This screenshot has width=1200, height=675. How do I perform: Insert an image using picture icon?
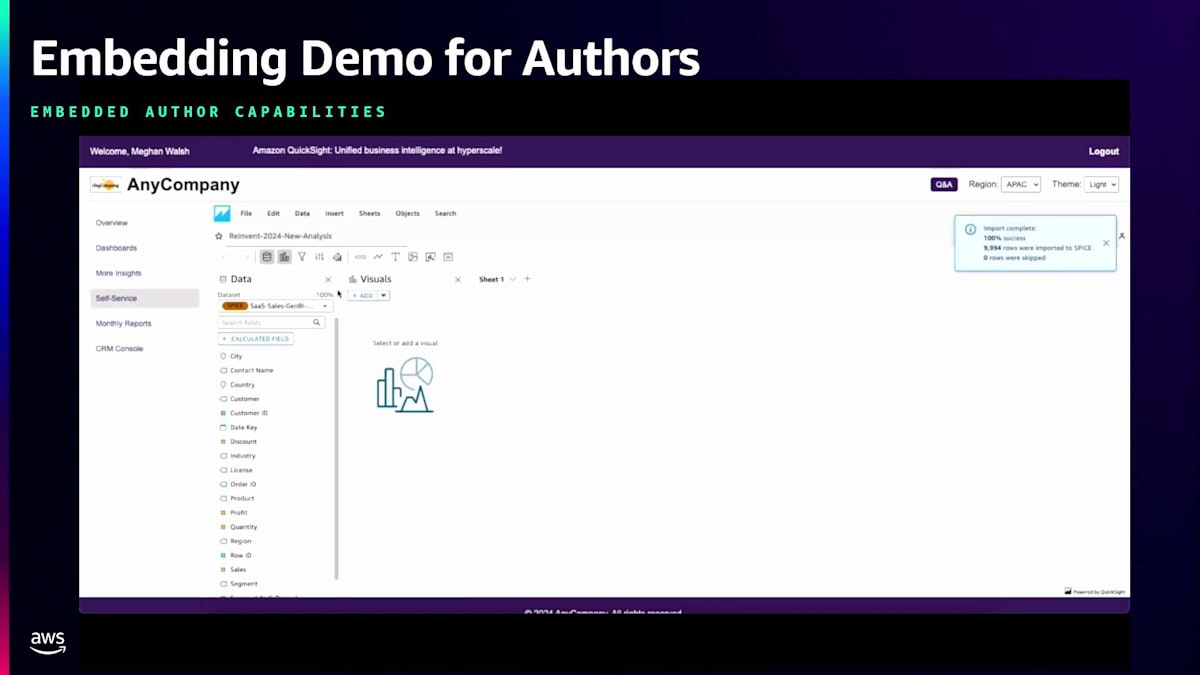[x=413, y=257]
